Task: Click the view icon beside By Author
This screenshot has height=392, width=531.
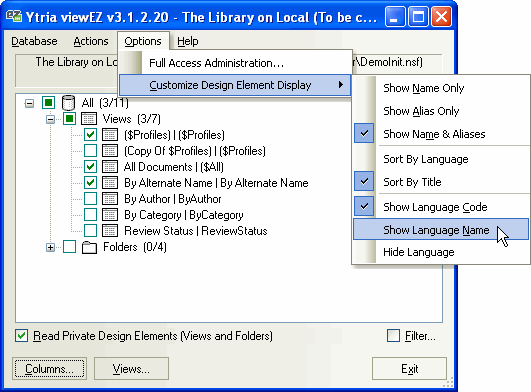Action: coord(110,199)
